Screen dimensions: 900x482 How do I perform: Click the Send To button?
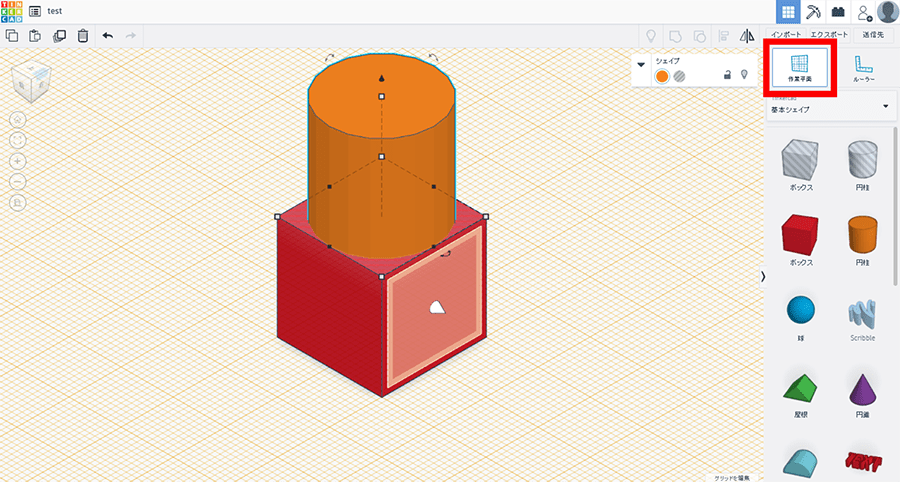click(x=874, y=34)
